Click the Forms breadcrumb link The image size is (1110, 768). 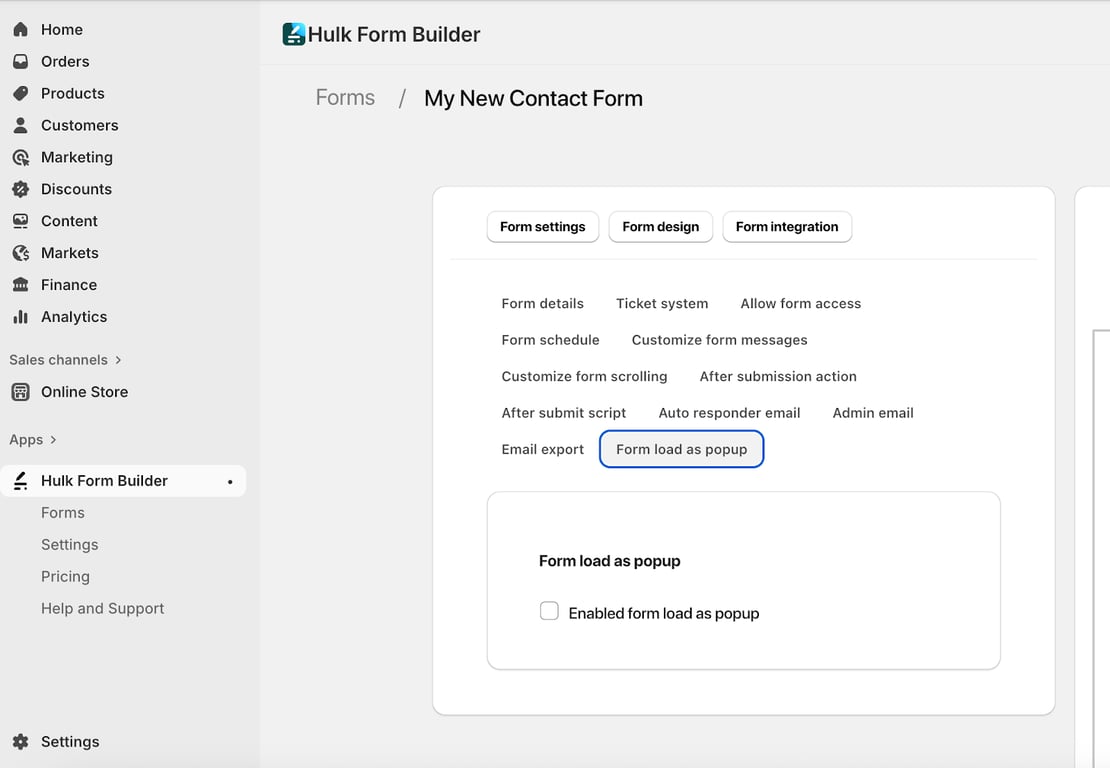click(345, 98)
